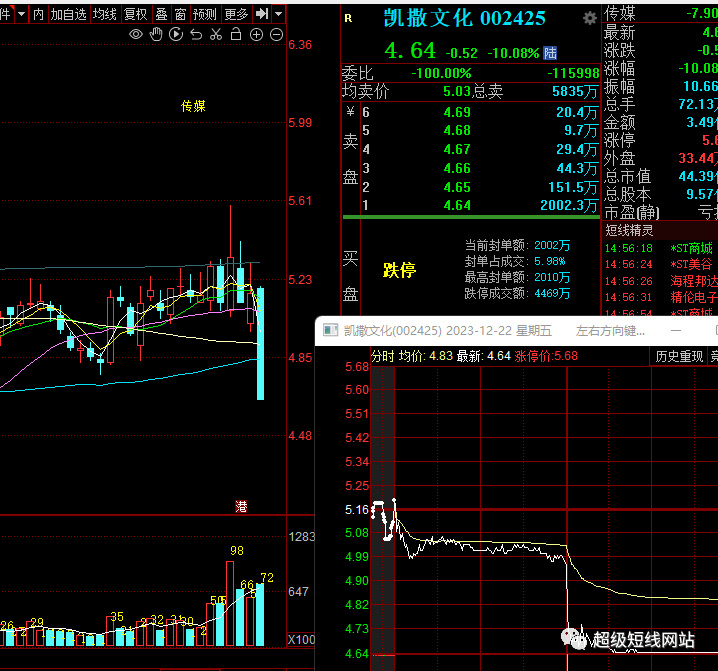
Task: Click the volume bar labeled 98
Action: pos(230,604)
